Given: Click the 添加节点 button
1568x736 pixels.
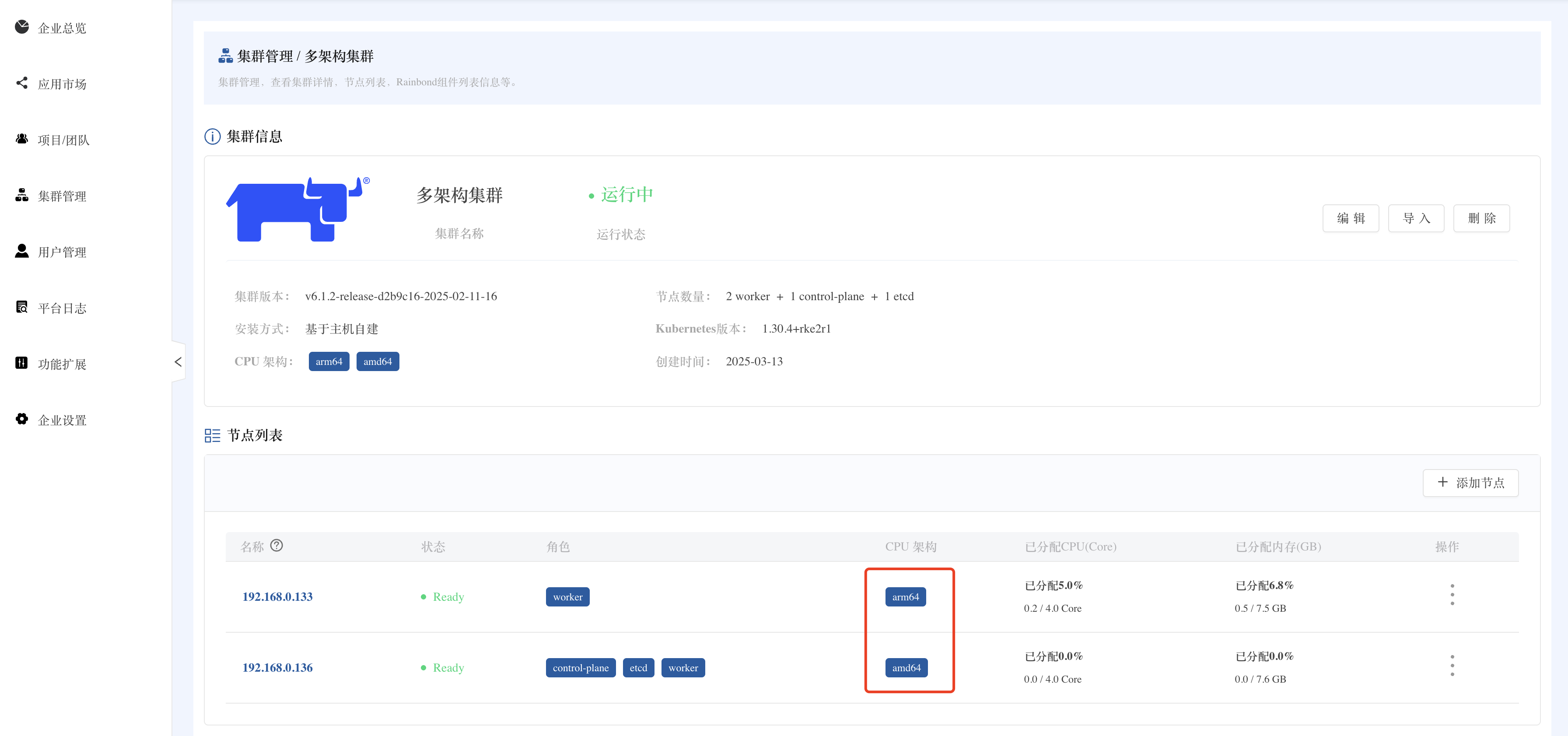Looking at the screenshot, I should click(x=1470, y=483).
